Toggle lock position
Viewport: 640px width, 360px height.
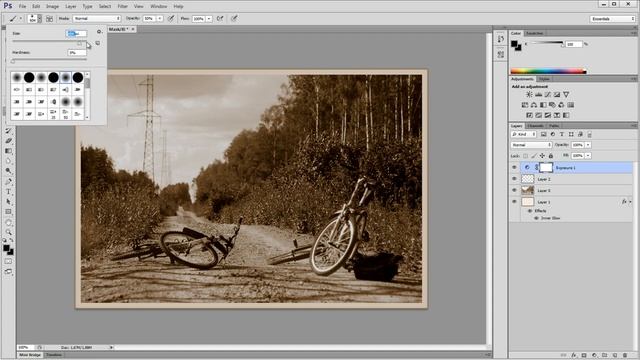coord(542,156)
